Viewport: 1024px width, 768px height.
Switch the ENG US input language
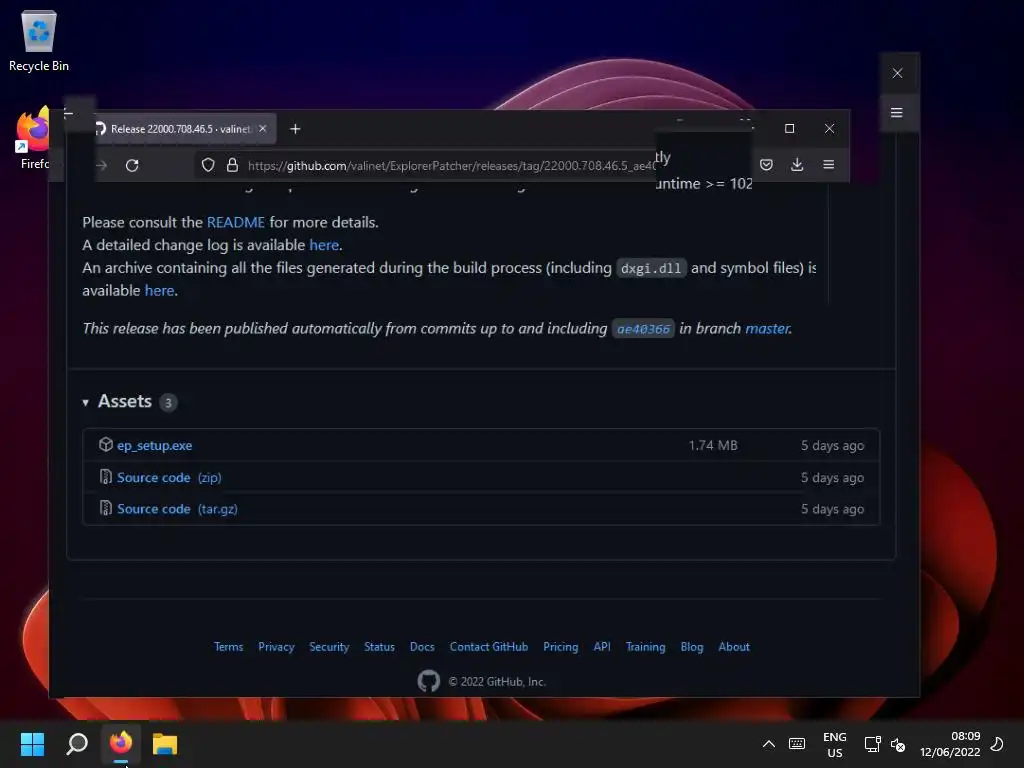pyautogui.click(x=835, y=744)
